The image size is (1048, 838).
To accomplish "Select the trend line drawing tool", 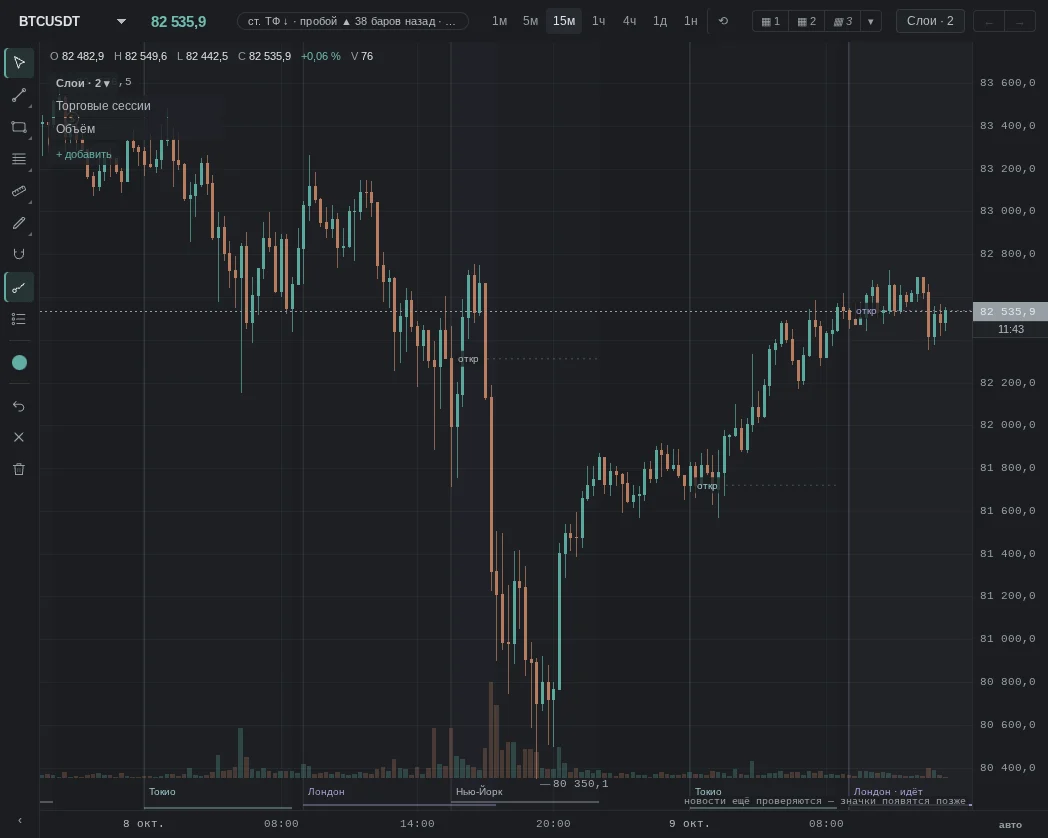I will click(19, 95).
